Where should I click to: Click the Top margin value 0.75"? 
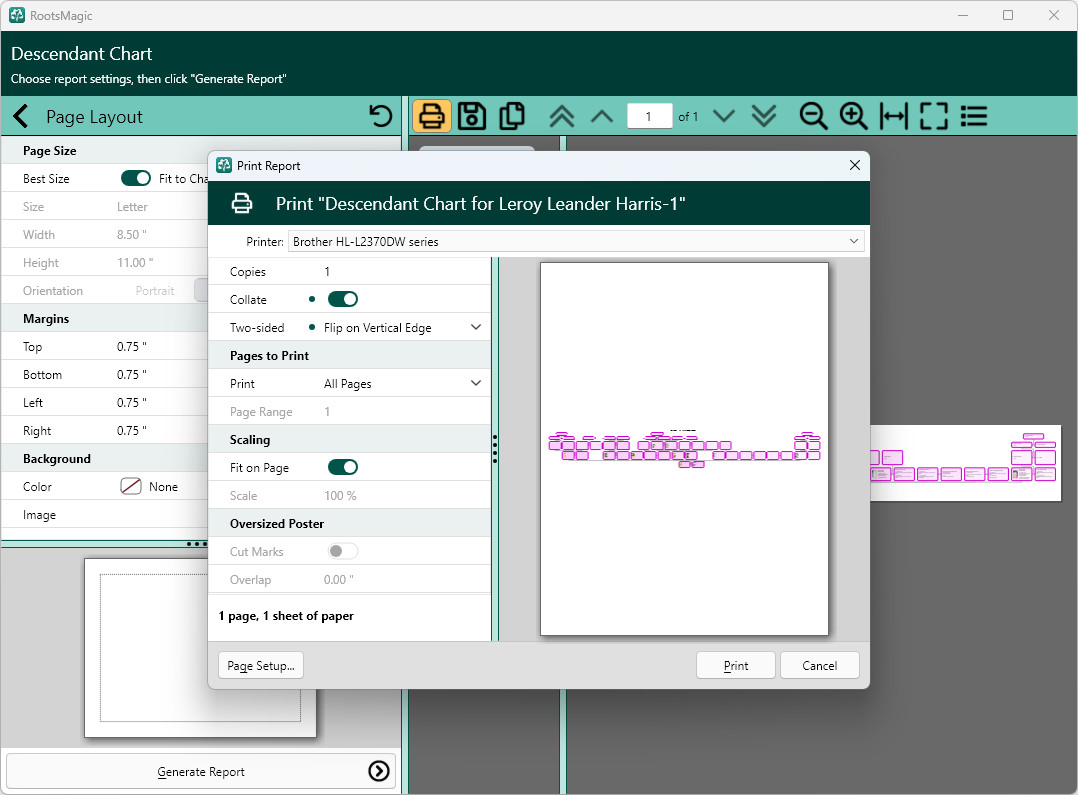pyautogui.click(x=131, y=347)
